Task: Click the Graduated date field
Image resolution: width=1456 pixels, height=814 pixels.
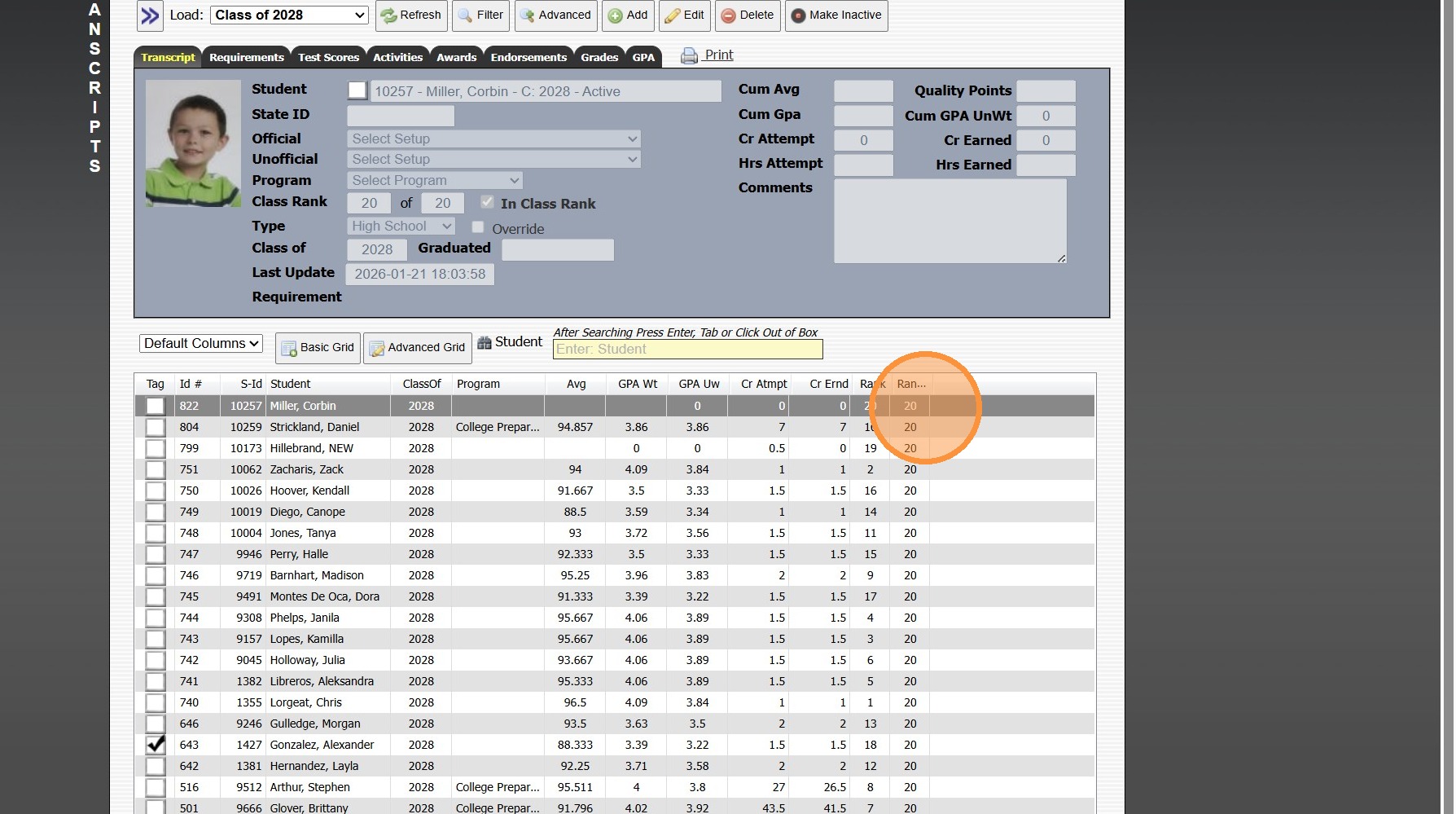Action: click(558, 249)
